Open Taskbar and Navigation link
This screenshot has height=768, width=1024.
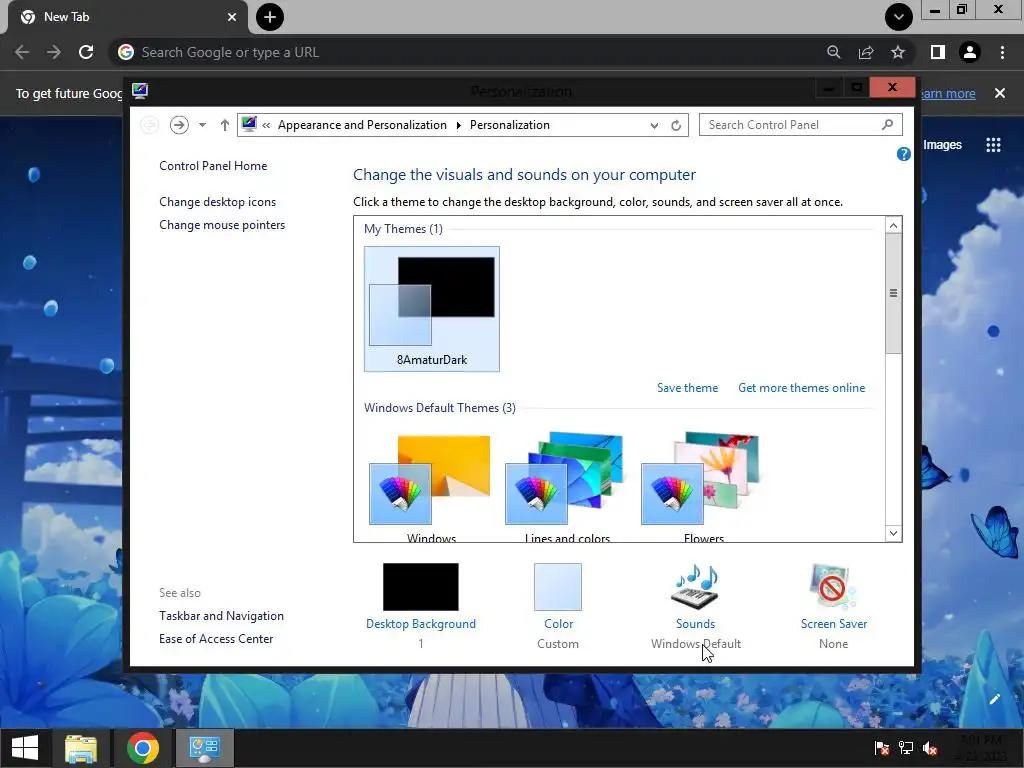[221, 616]
